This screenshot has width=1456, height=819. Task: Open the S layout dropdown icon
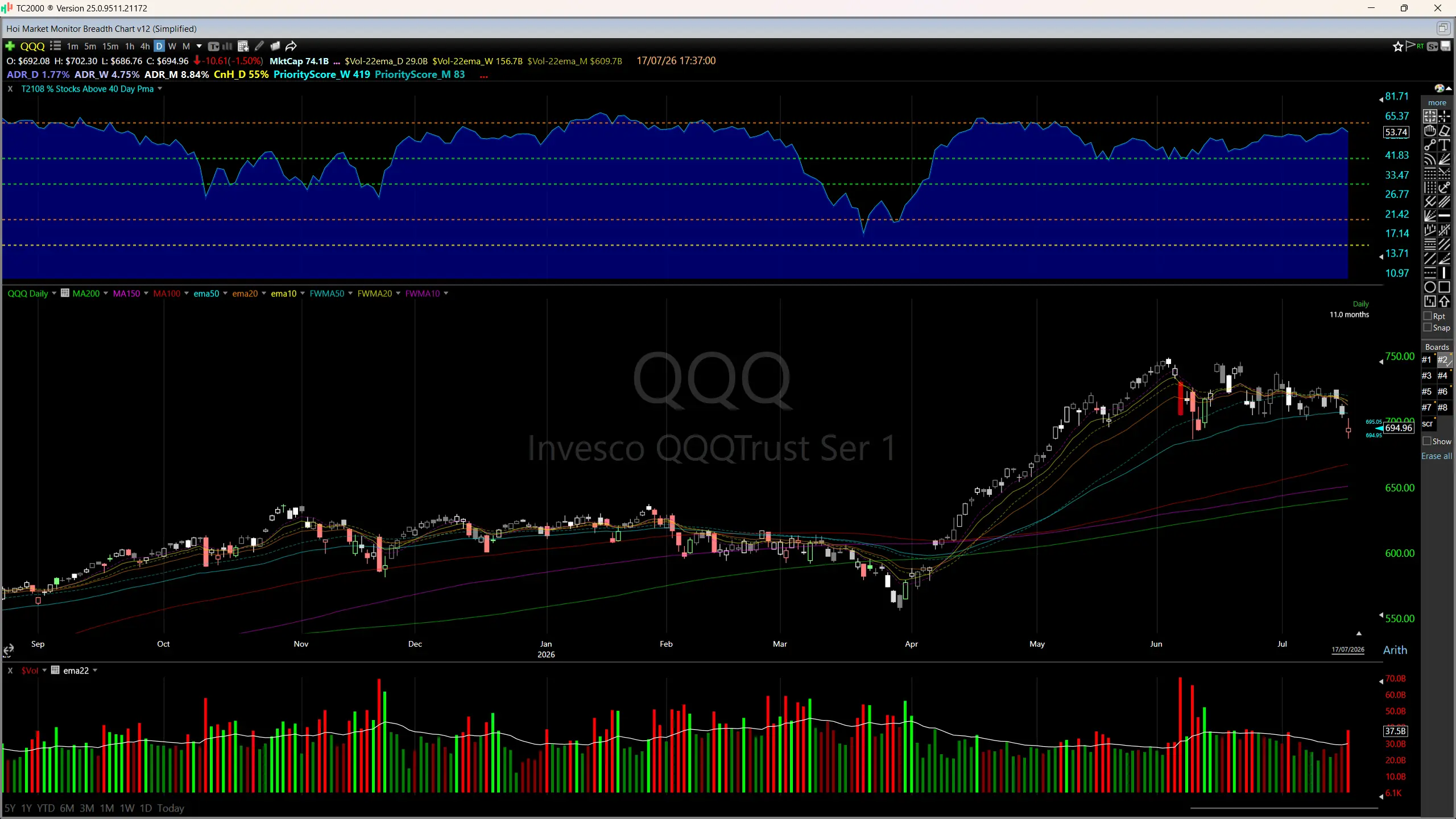(1433, 46)
